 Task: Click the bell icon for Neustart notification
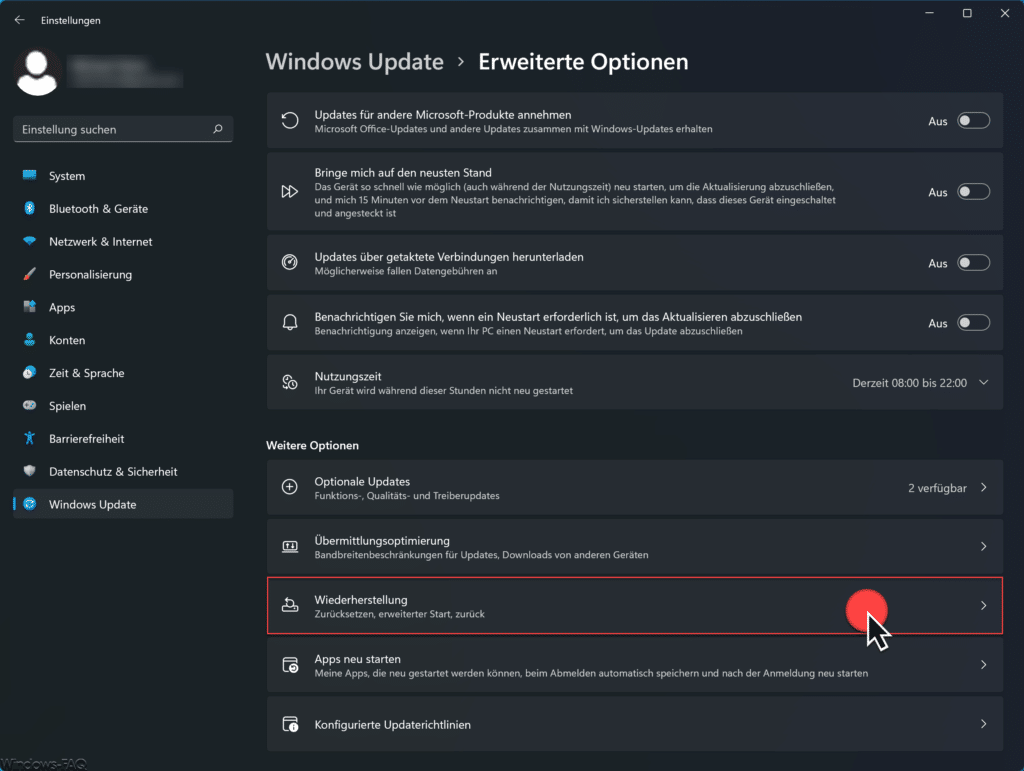[x=290, y=323]
